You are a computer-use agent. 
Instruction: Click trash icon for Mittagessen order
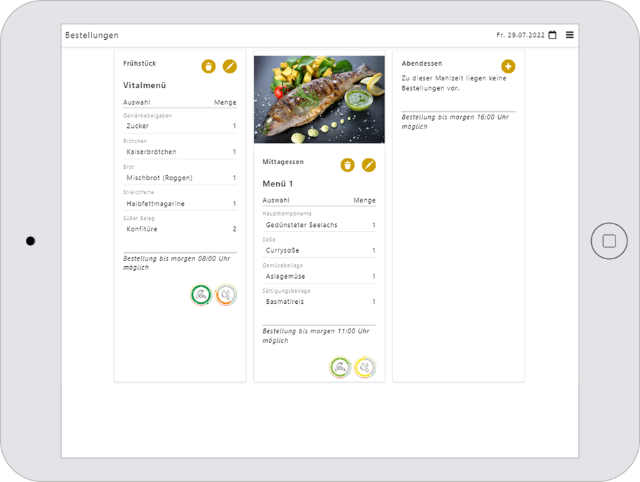(347, 165)
